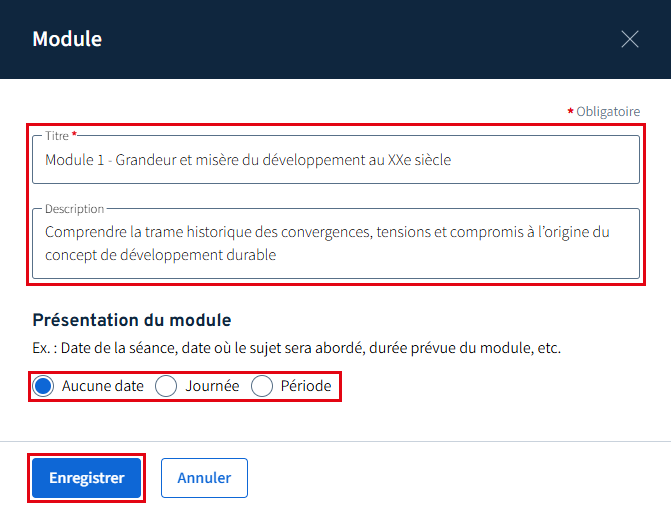
Task: Click the small Description field label
Action: pyautogui.click(x=74, y=209)
